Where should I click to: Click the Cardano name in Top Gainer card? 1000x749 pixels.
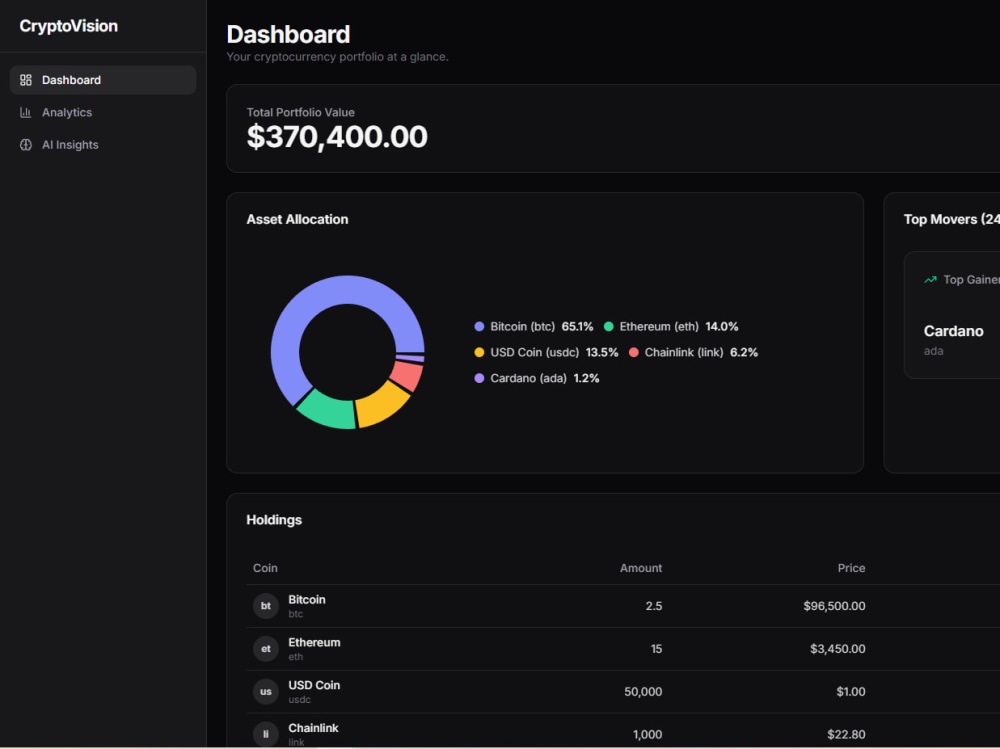pos(953,331)
